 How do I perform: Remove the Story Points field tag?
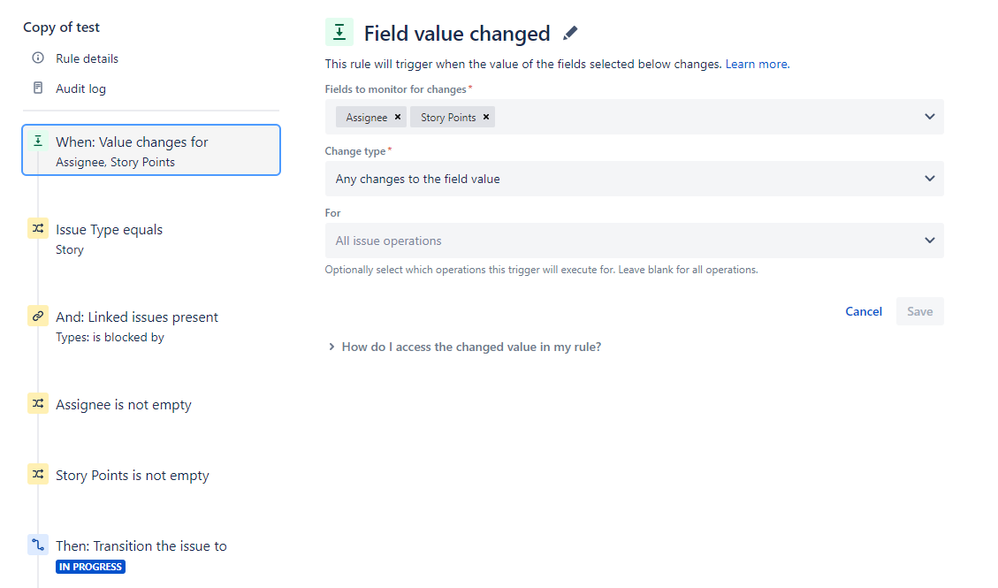click(x=486, y=117)
